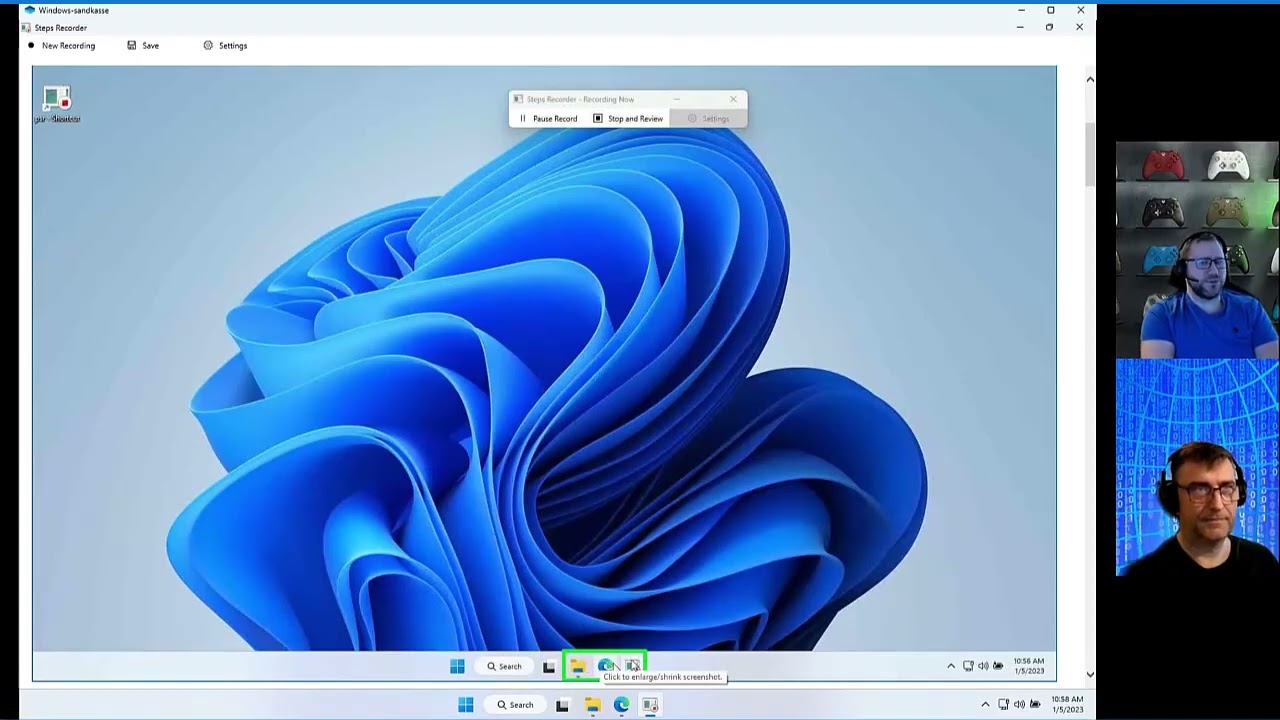Click Save in Steps Recorder toolbar
1280x720 pixels.
coord(143,45)
